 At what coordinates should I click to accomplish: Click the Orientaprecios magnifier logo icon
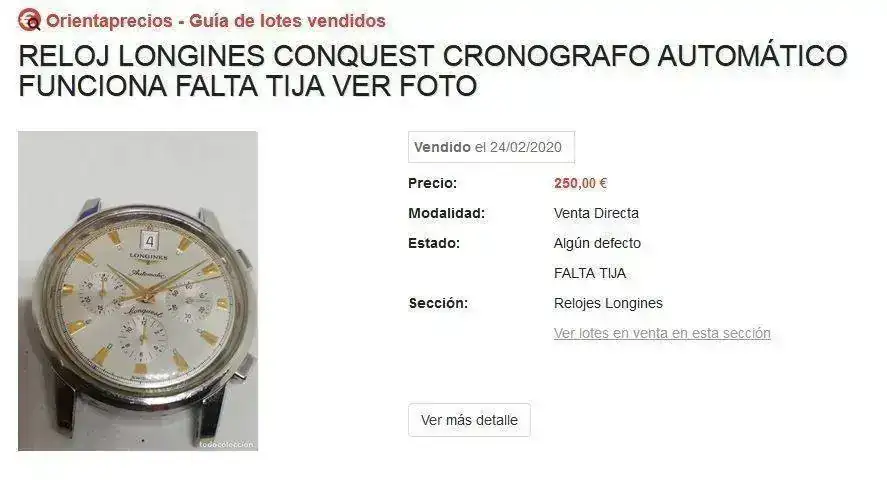(x=29, y=20)
